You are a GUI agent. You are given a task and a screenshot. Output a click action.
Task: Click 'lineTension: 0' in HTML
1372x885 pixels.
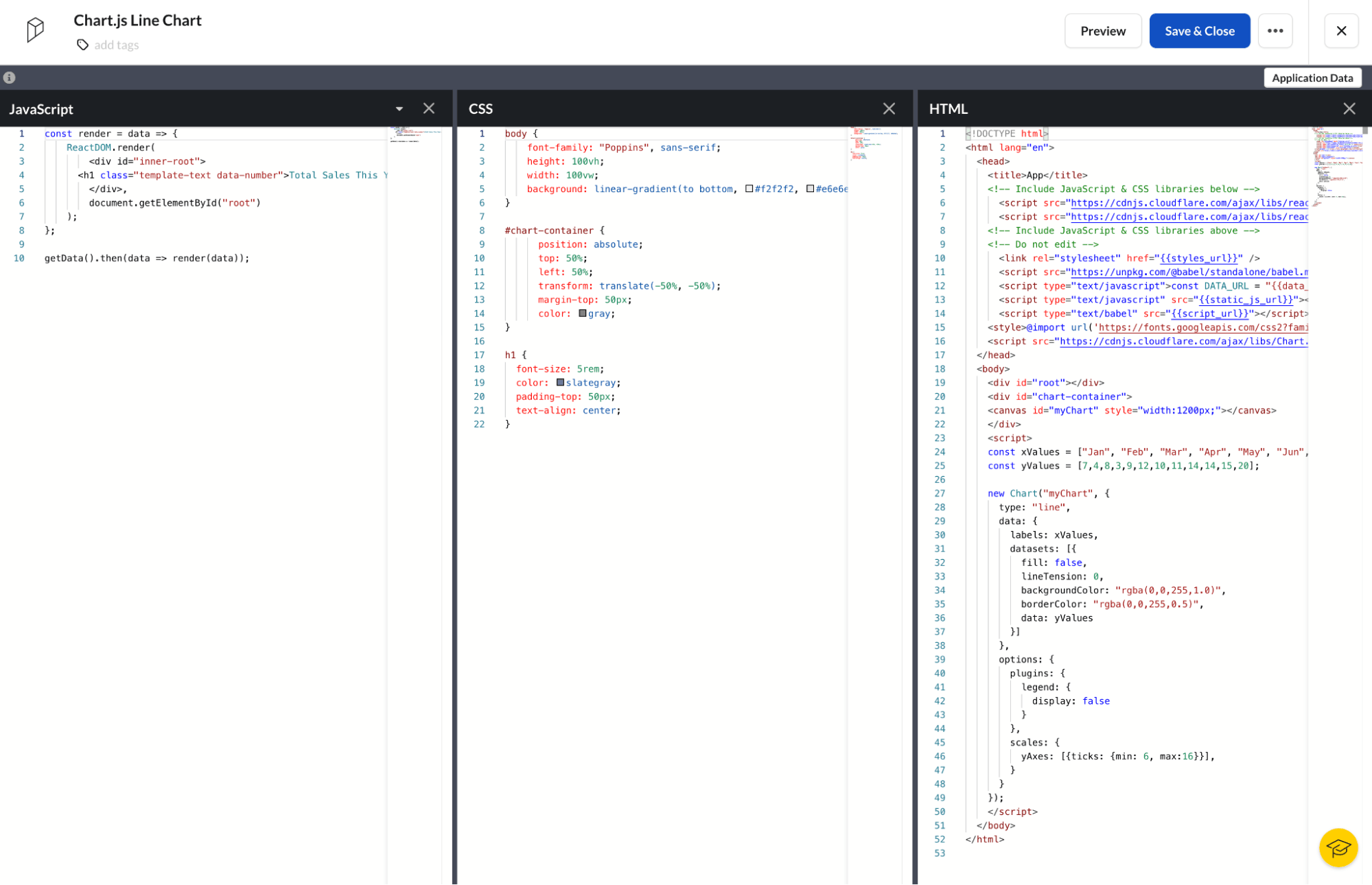(1062, 576)
